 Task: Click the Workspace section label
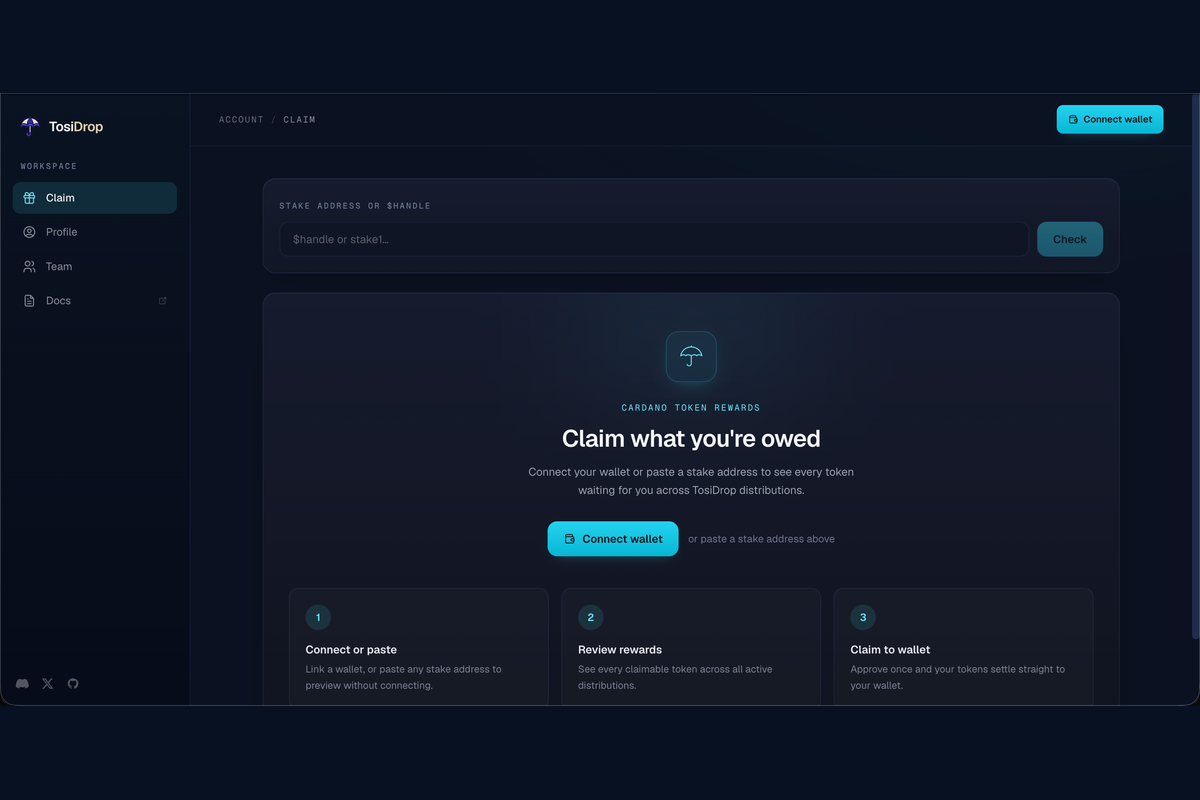(x=49, y=166)
